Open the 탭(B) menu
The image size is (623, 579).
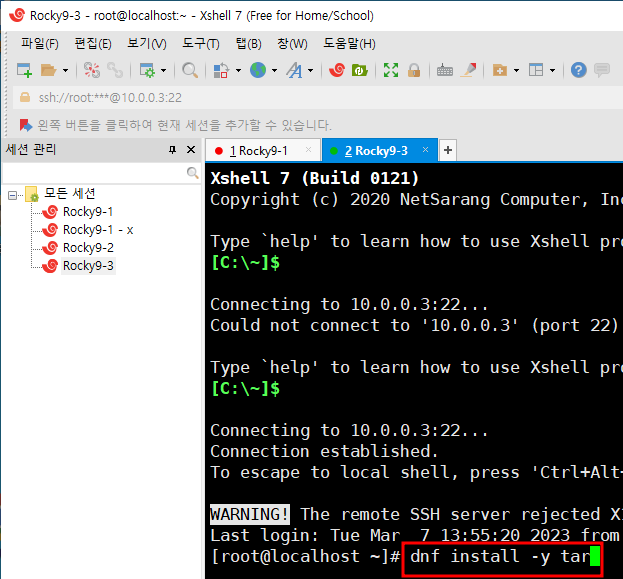tap(249, 43)
